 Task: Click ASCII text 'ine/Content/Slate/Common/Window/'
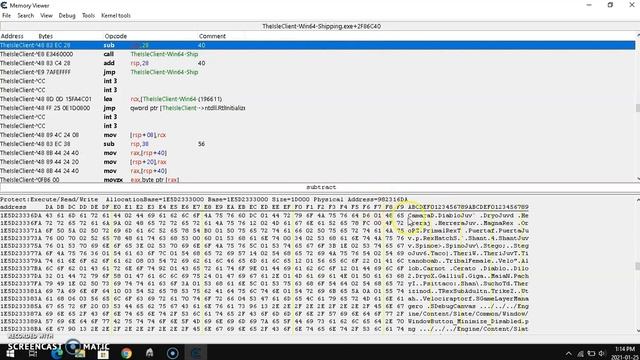468,313
